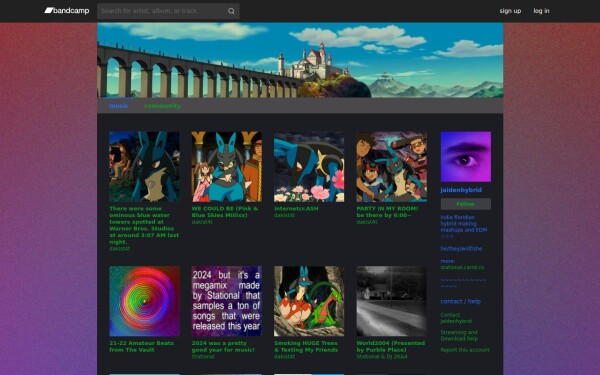
Task: Click the 'Stational & DJ 2K&4' artist text under World2004
Action: tap(382, 357)
